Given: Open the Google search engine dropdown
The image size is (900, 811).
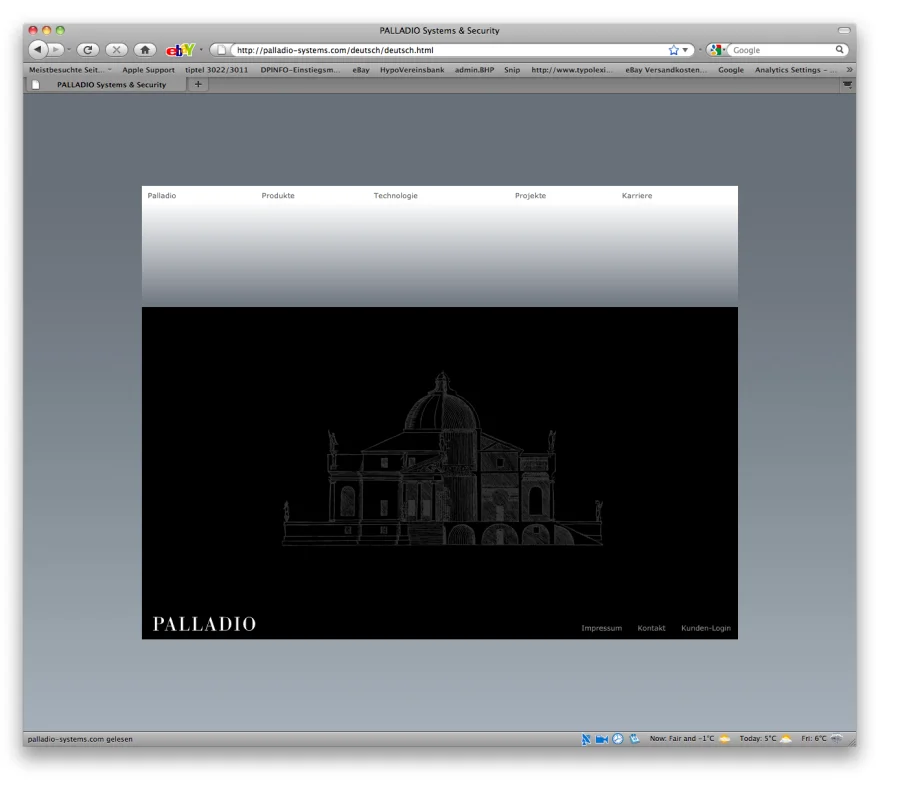Looking at the screenshot, I should [719, 49].
